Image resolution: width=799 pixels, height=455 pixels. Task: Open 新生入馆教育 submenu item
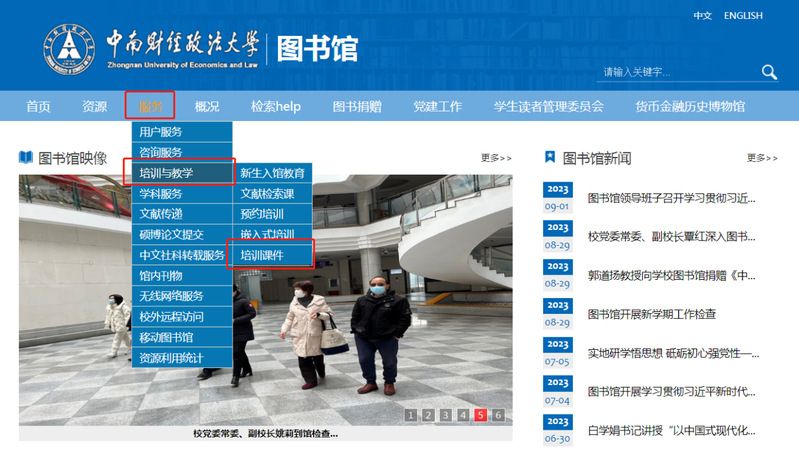[x=272, y=173]
